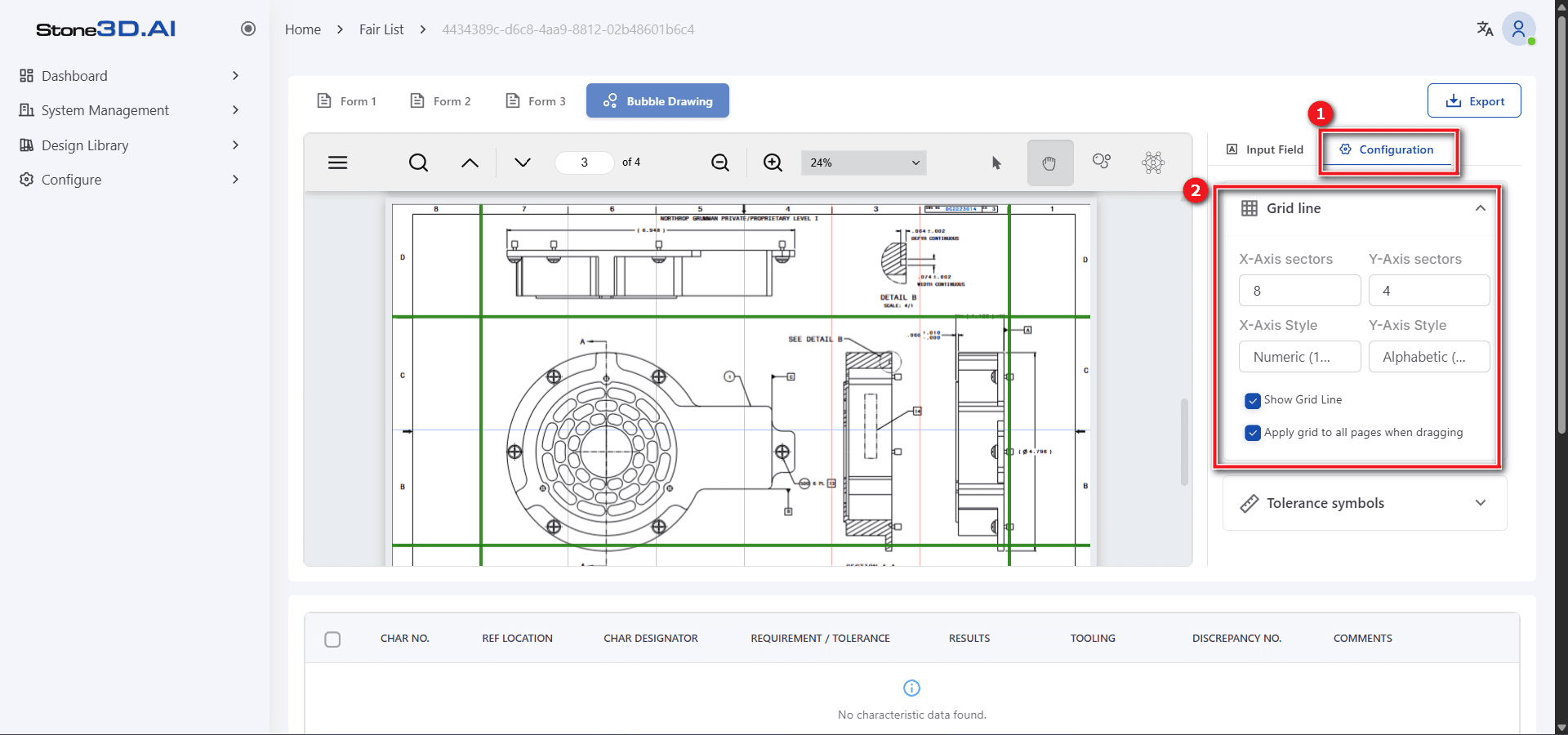Go to previous page with up chevron
The height and width of the screenshot is (735, 1568).
click(x=470, y=163)
